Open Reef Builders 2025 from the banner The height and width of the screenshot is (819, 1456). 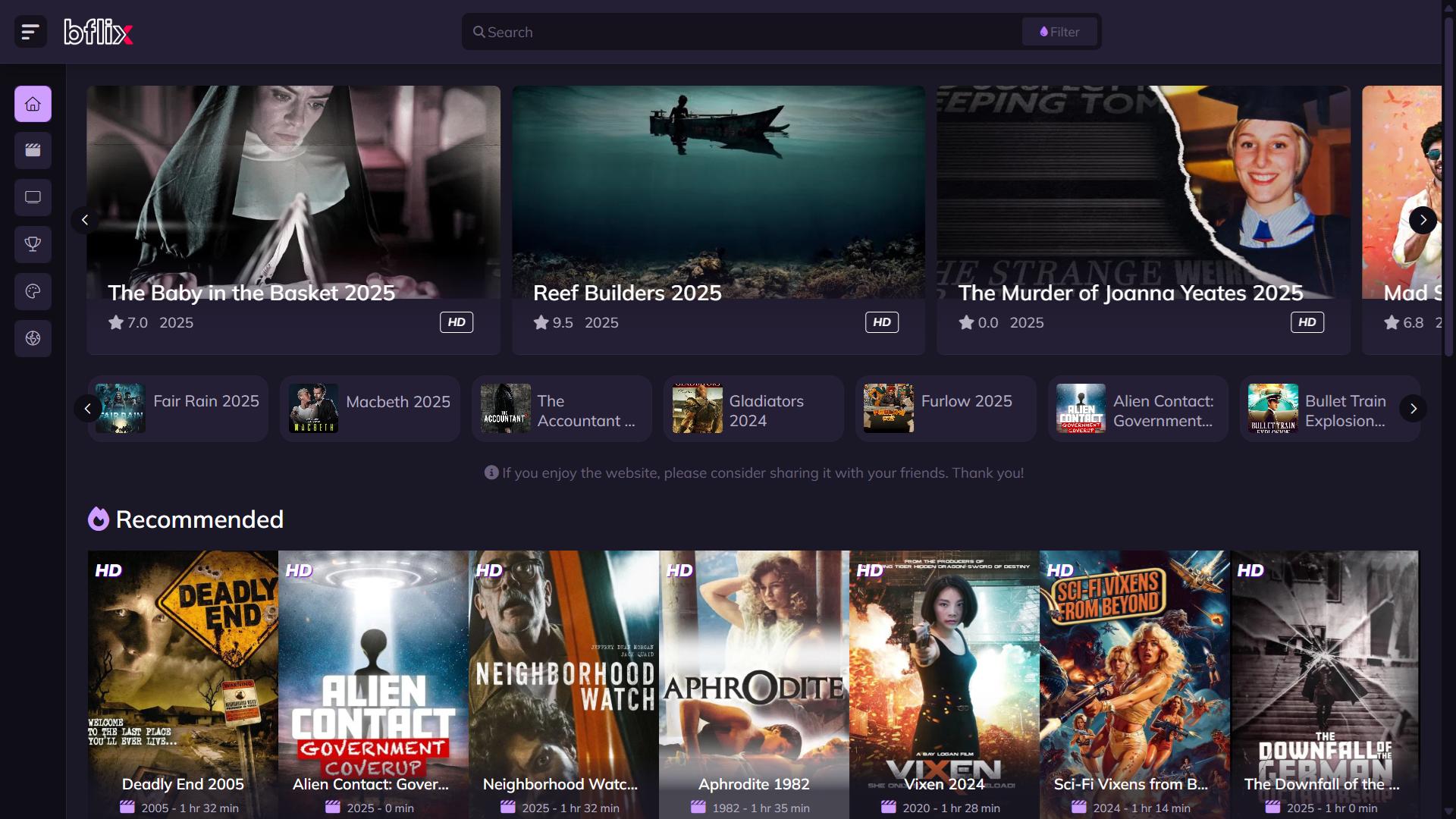tap(626, 293)
